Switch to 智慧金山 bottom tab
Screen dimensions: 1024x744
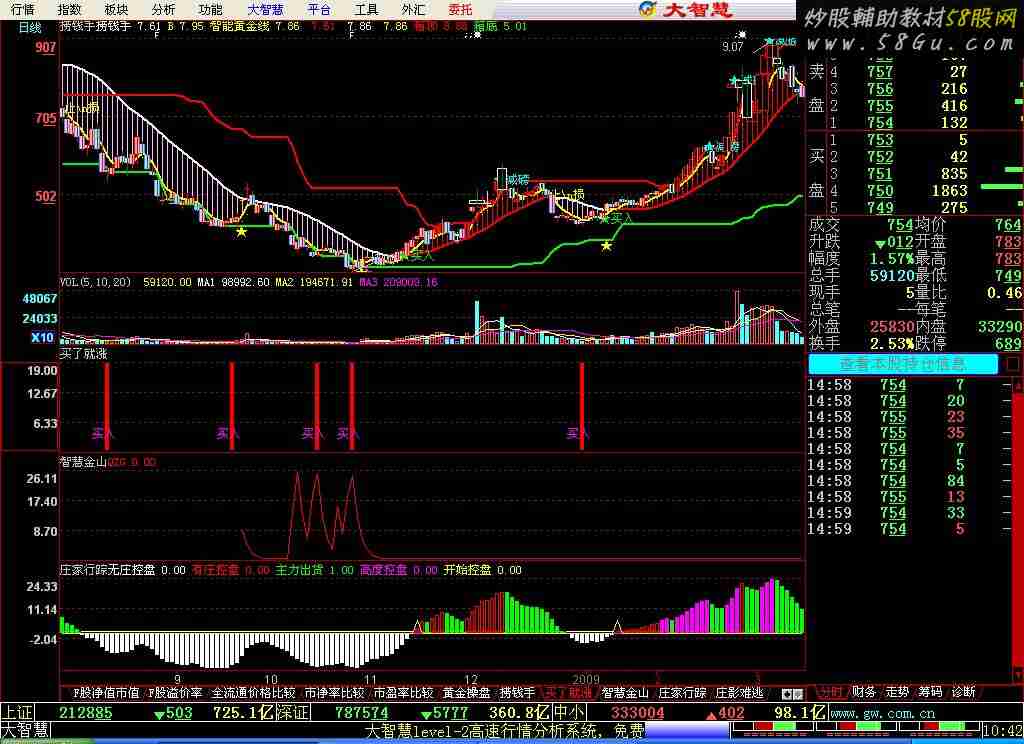(625, 692)
